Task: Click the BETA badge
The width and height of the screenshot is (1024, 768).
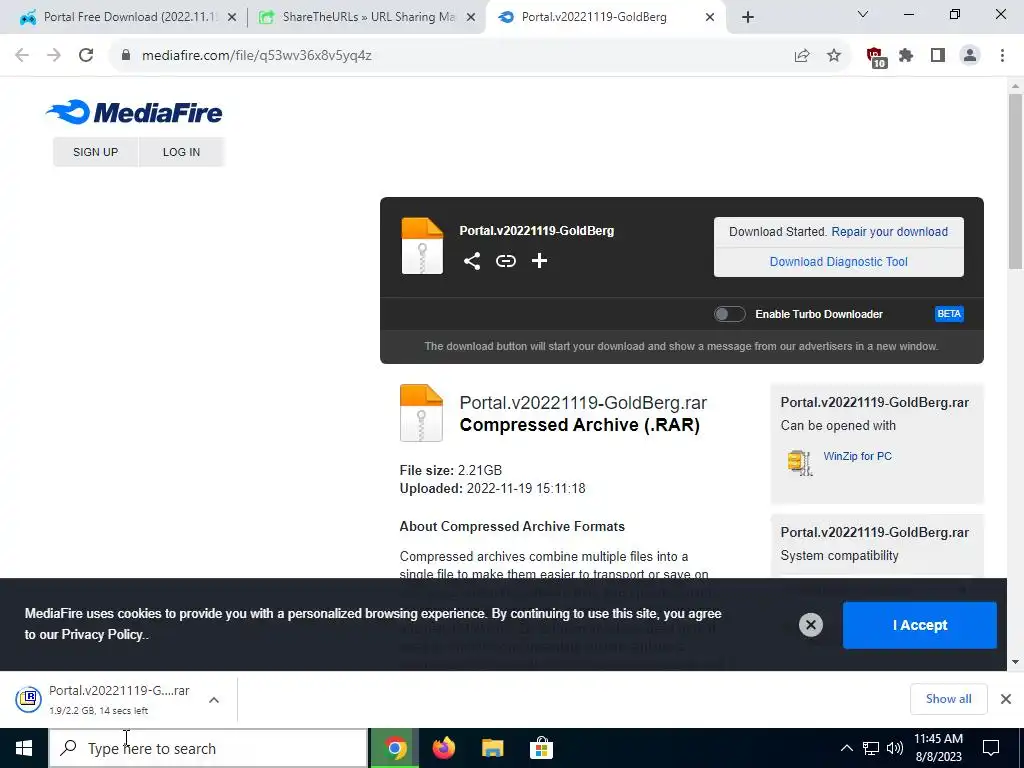Action: [949, 314]
